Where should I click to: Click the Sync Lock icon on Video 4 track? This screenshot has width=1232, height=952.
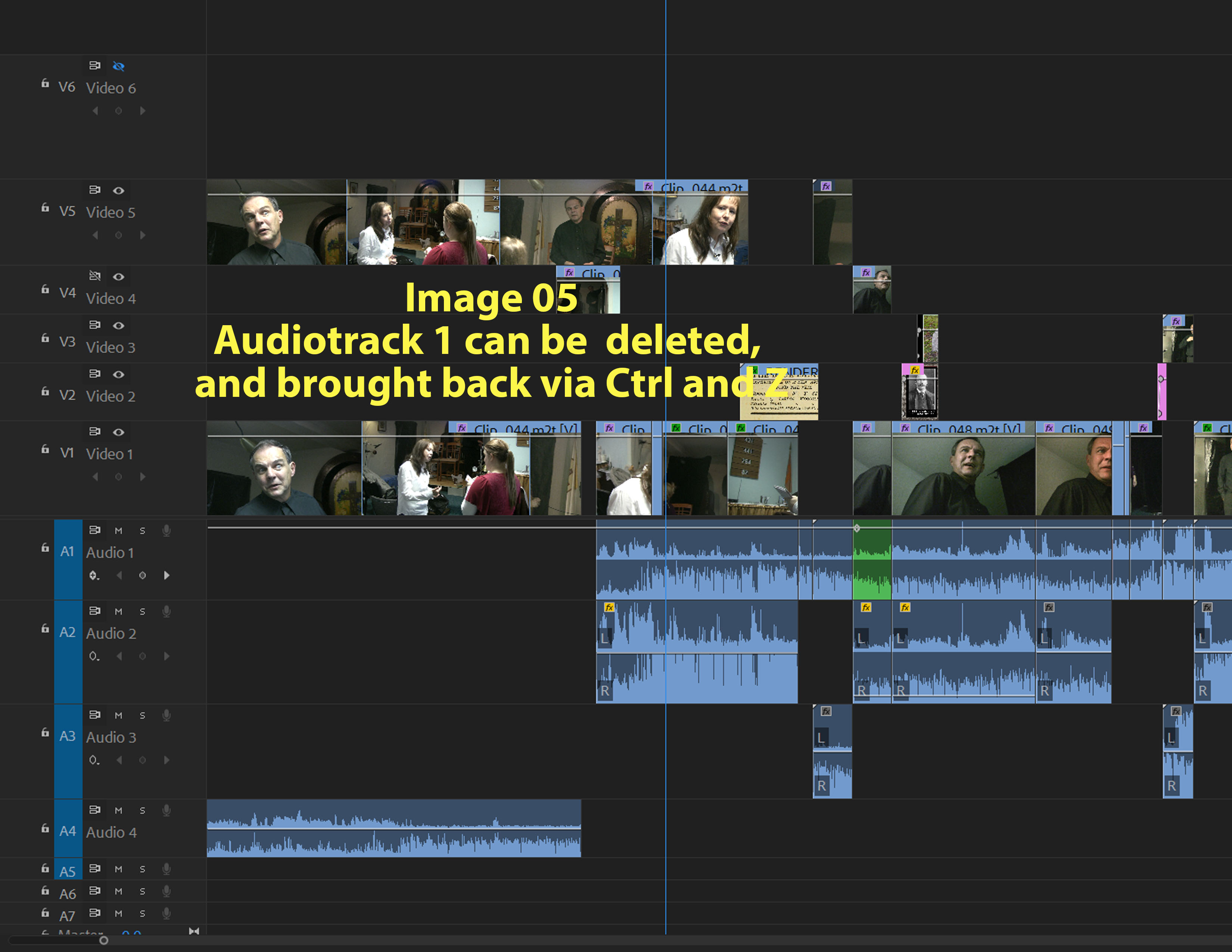(x=95, y=276)
